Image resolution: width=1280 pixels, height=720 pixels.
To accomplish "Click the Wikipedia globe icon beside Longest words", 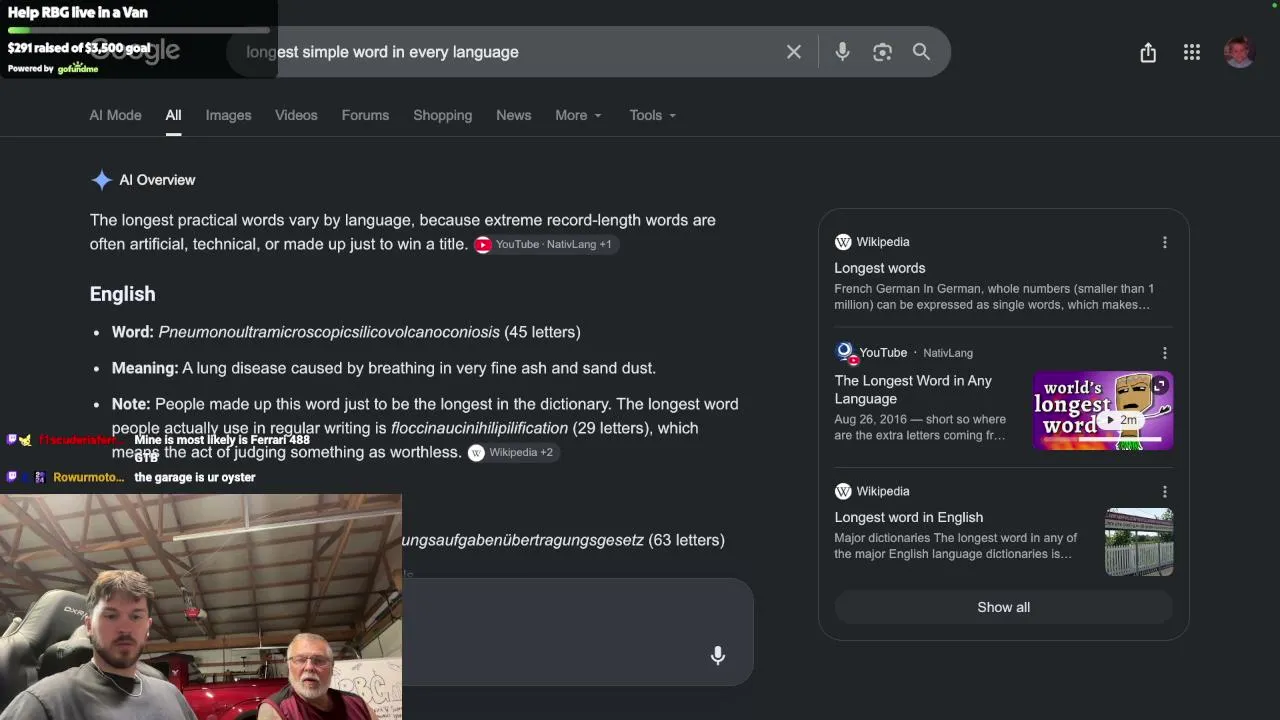I will pyautogui.click(x=843, y=242).
